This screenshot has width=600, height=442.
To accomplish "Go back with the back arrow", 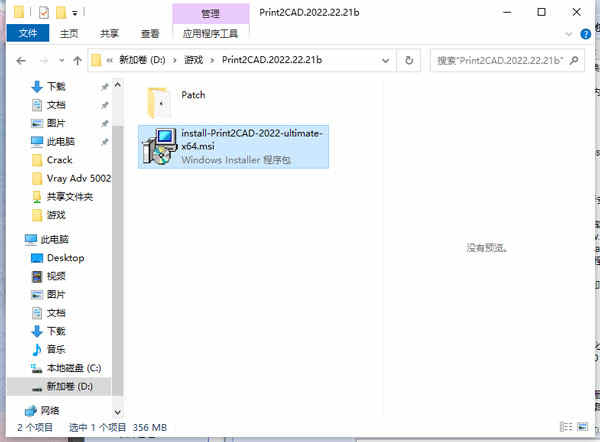I will [21, 60].
